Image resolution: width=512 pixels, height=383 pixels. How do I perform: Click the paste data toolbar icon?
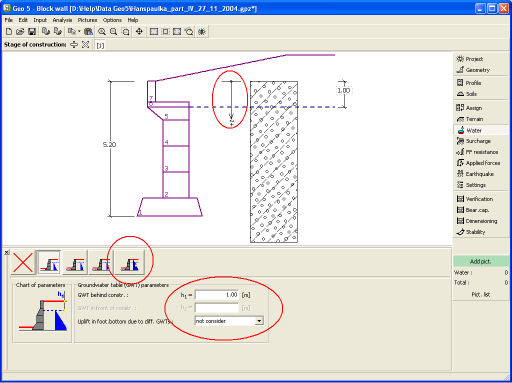pos(58,32)
